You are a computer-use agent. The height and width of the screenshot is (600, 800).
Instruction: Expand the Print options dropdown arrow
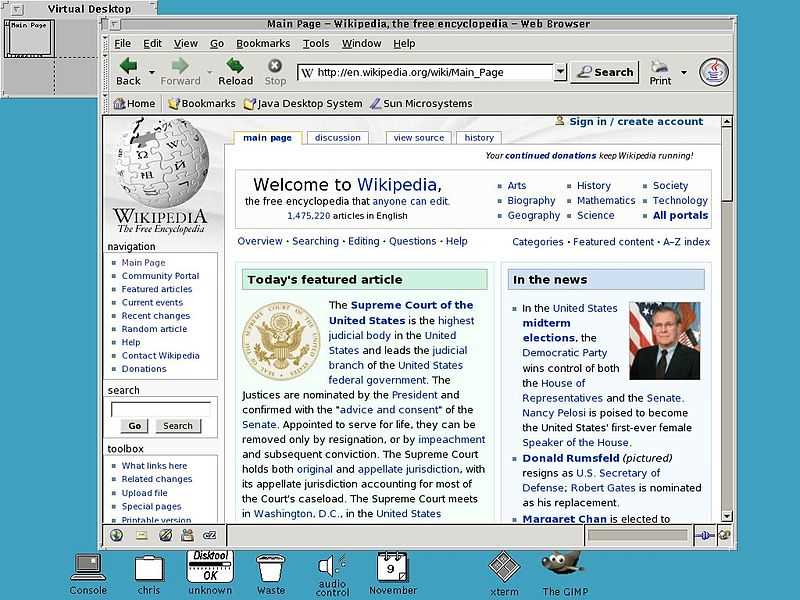coord(684,72)
